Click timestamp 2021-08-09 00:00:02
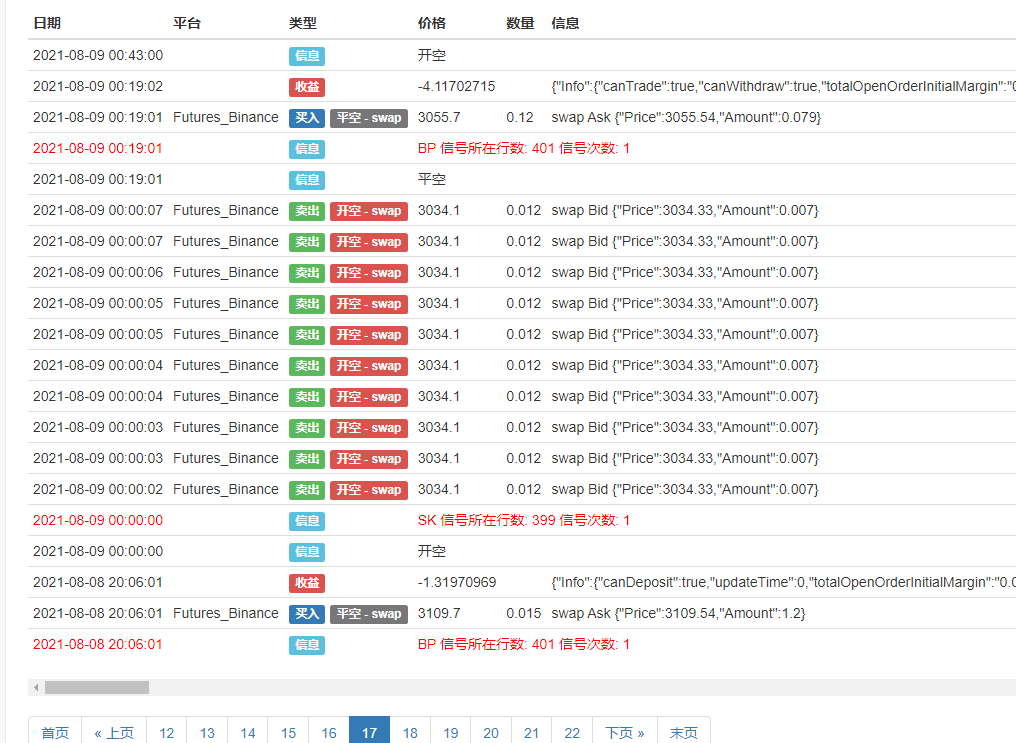The height and width of the screenshot is (743, 1016). click(x=98, y=489)
